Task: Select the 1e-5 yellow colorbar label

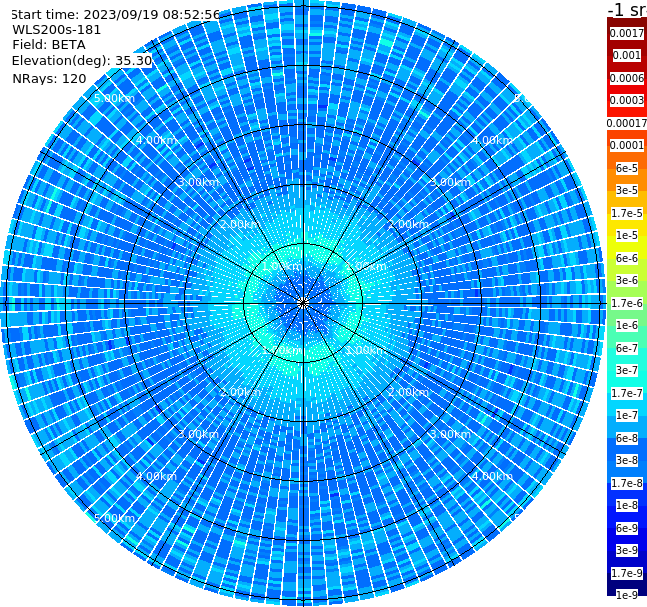Action: [627, 235]
